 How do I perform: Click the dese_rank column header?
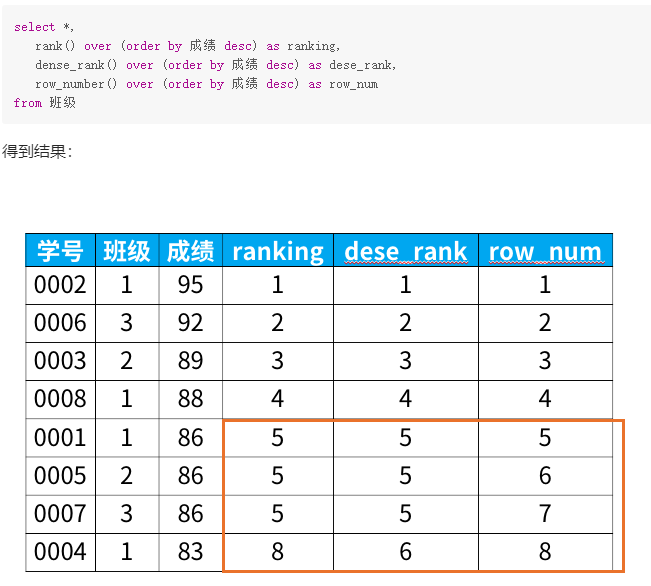click(x=406, y=250)
